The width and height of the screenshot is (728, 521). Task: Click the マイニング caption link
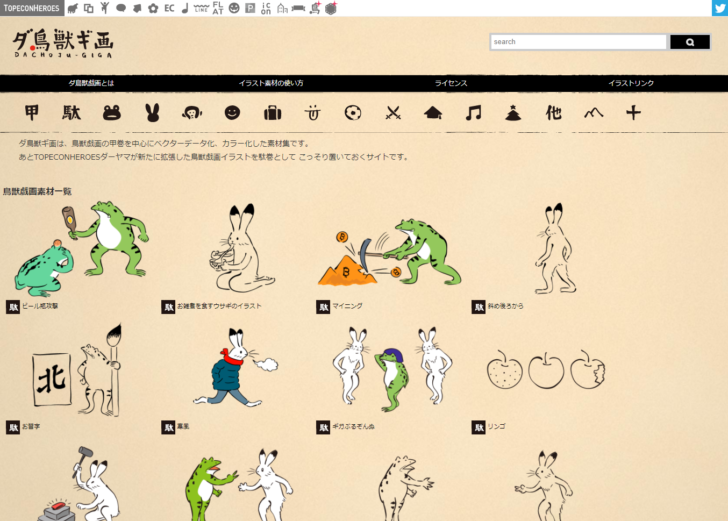pyautogui.click(x=347, y=306)
